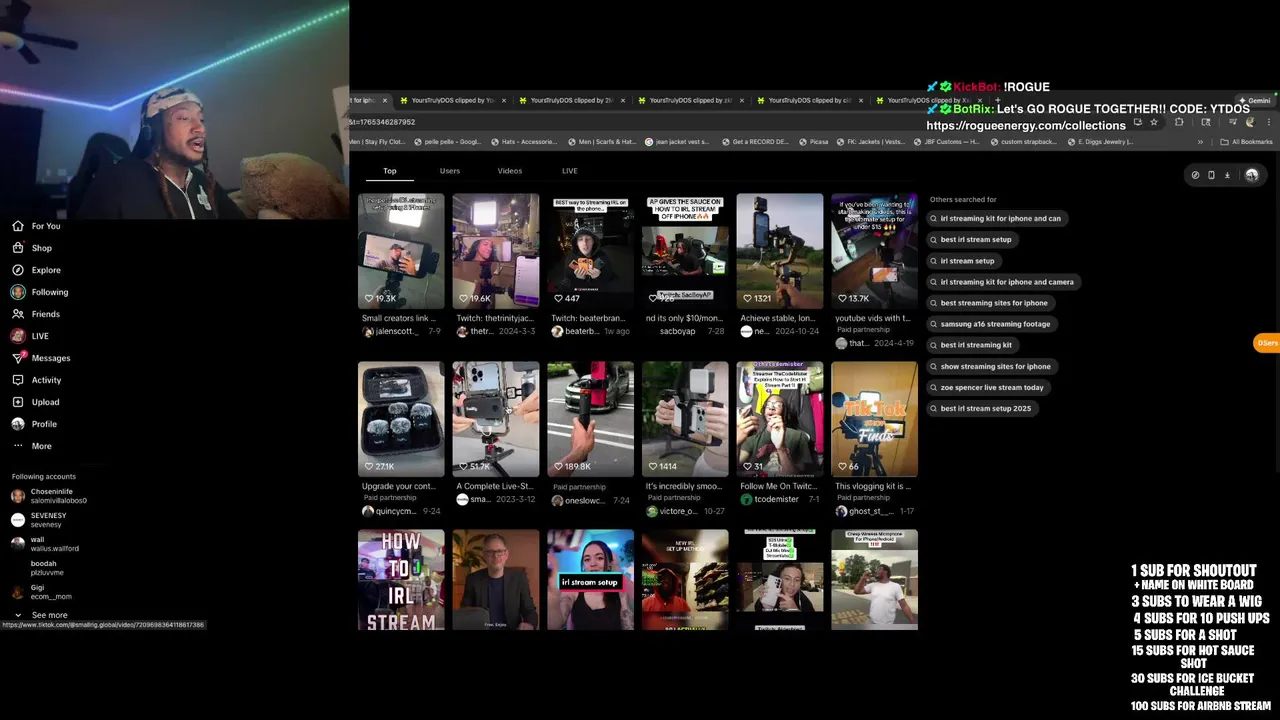Image resolution: width=1280 pixels, height=720 pixels.
Task: Open the Explore compass icon
Action: click(18, 270)
